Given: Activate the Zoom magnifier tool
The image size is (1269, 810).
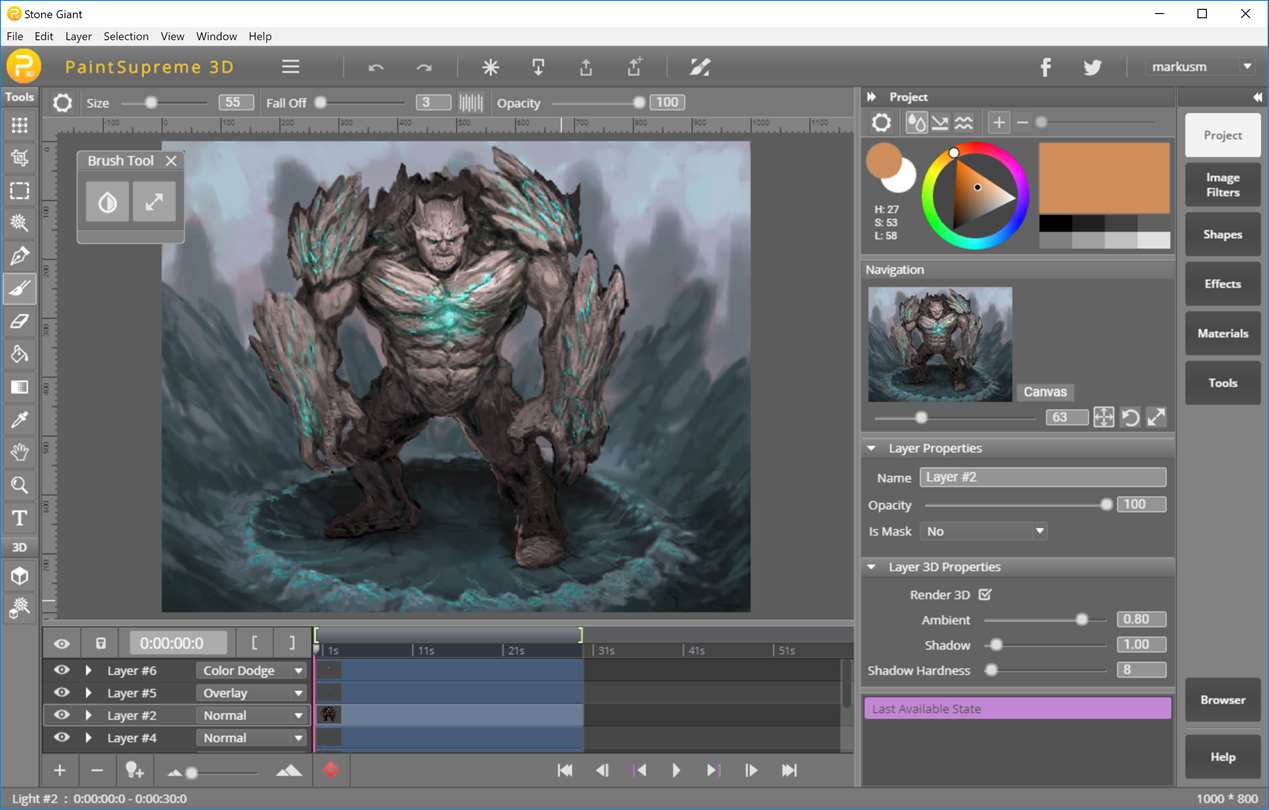Looking at the screenshot, I should (19, 486).
